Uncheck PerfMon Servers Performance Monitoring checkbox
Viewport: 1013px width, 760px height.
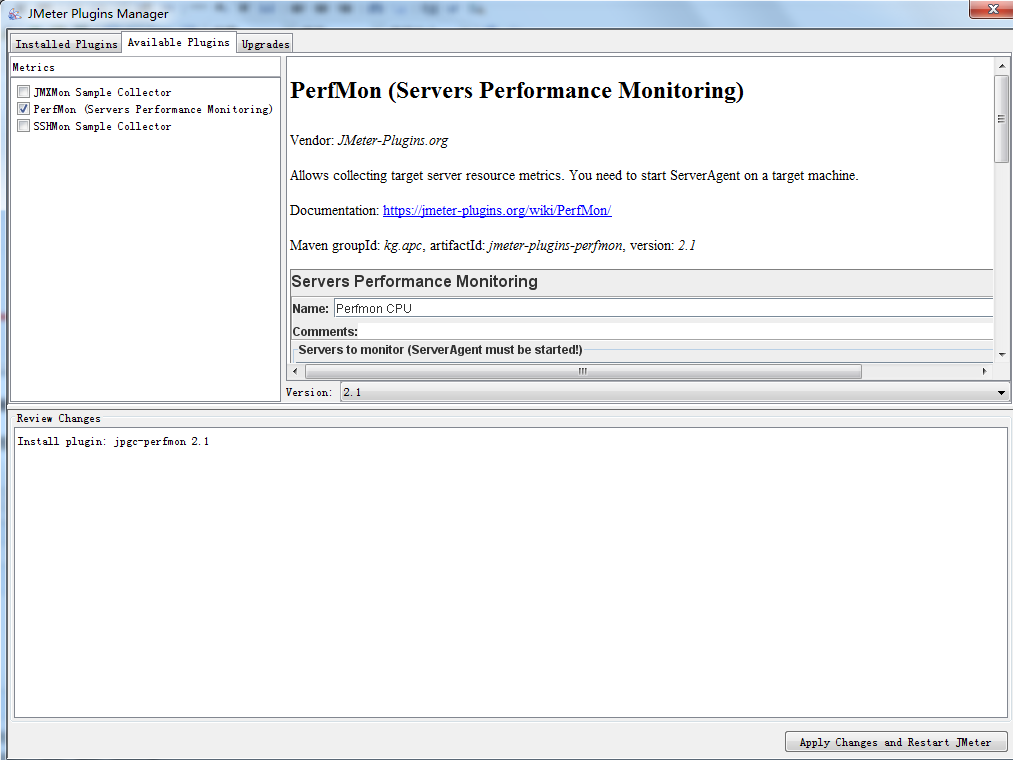coord(23,109)
